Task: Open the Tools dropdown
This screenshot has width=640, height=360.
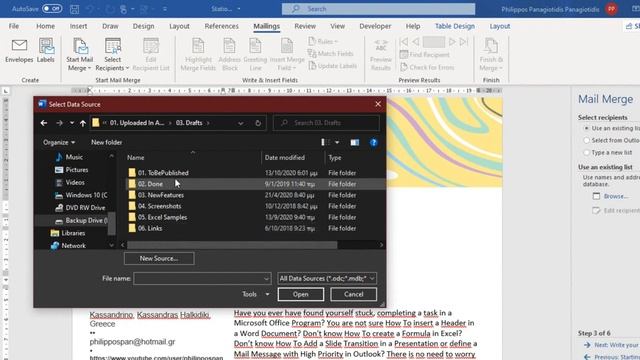Action: coord(255,294)
